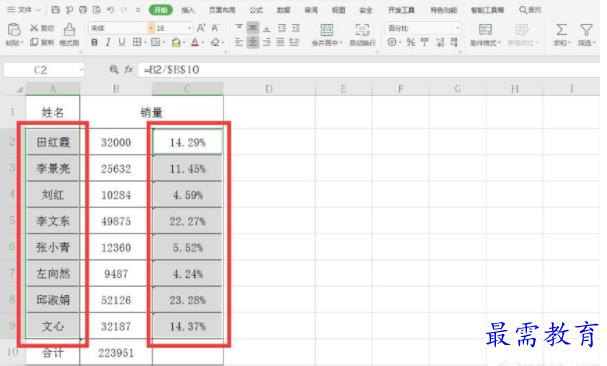Open the 特色功能 tab
The image size is (607, 366).
click(x=444, y=10)
